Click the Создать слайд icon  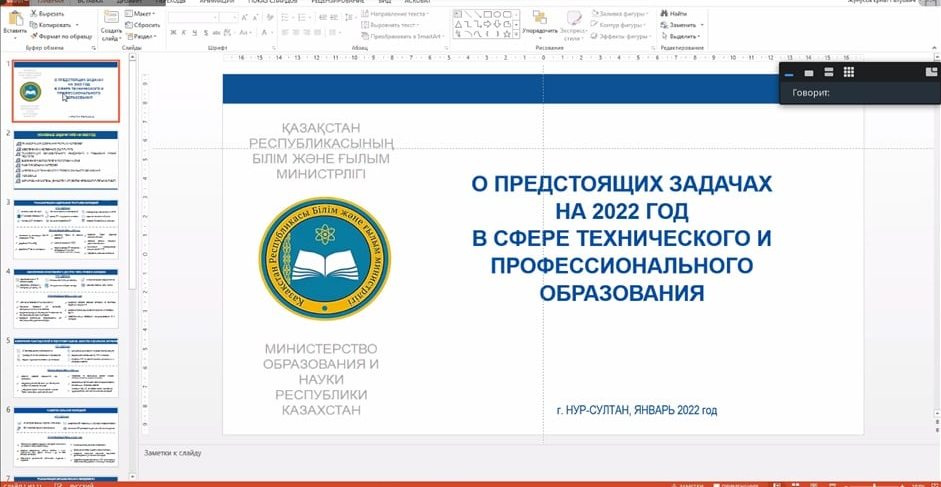coord(111,17)
